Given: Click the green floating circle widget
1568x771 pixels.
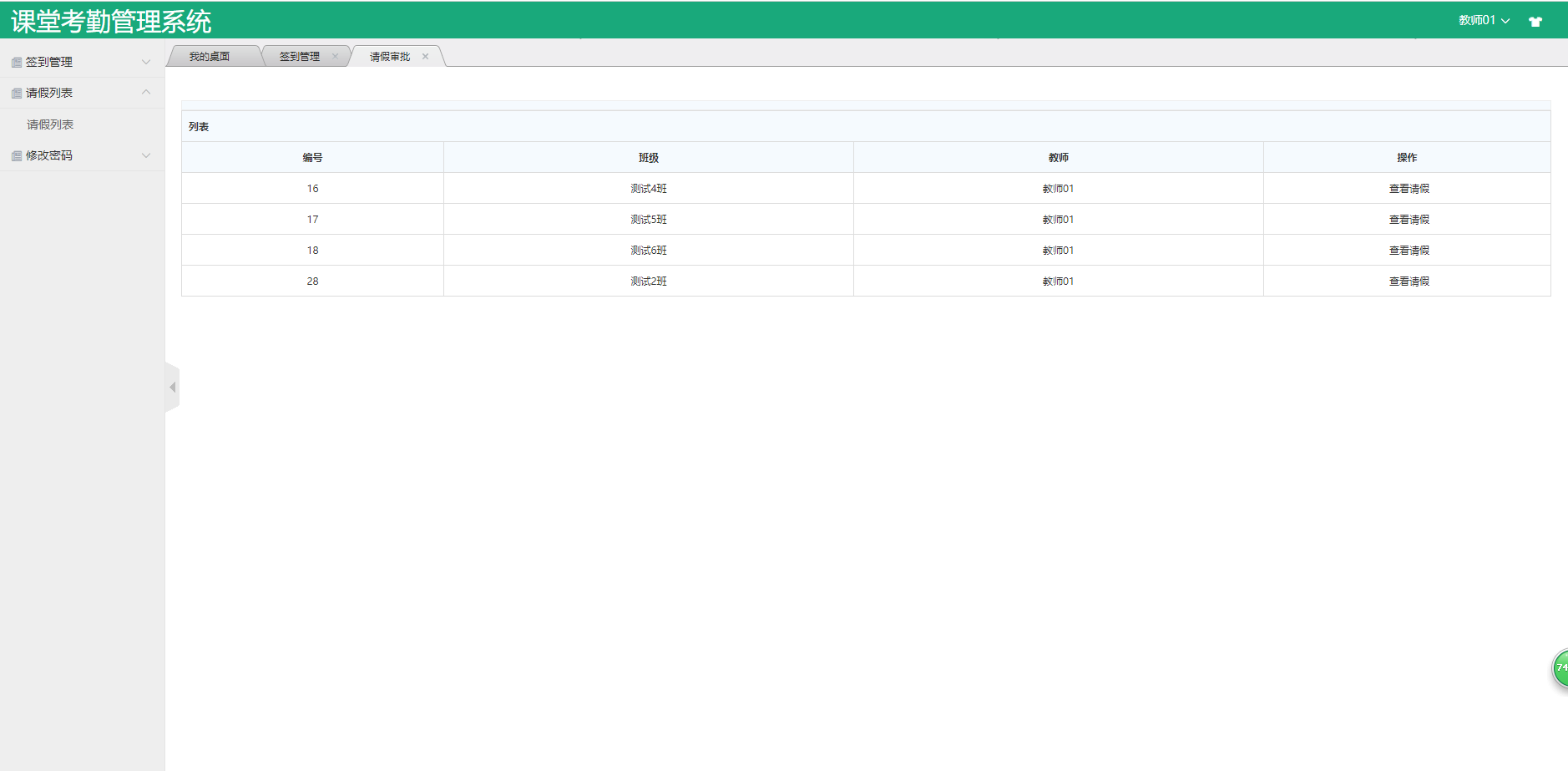Looking at the screenshot, I should (1560, 668).
